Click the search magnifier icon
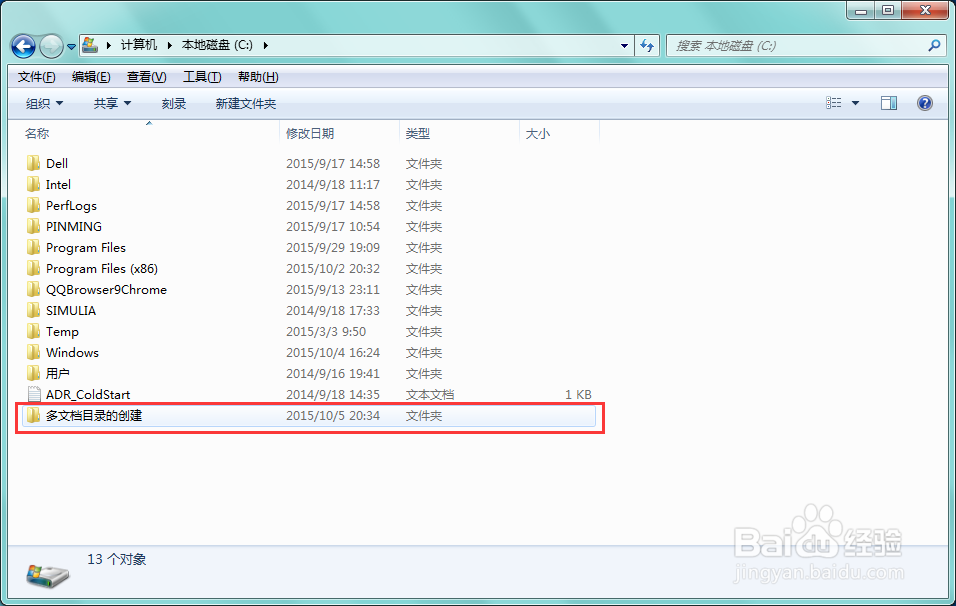The width and height of the screenshot is (956, 606). (934, 45)
